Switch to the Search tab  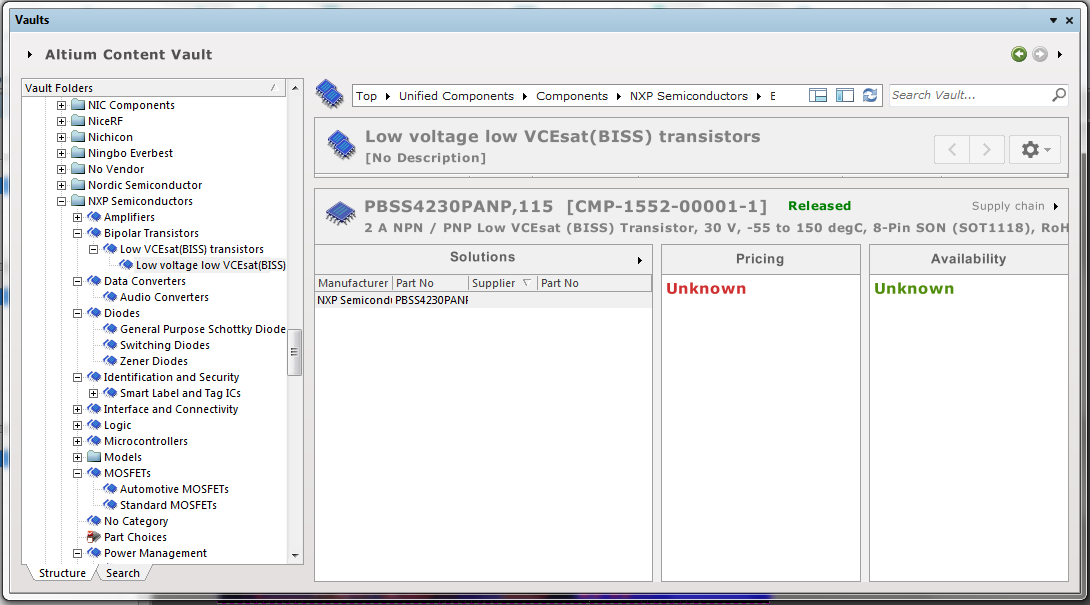click(x=122, y=573)
